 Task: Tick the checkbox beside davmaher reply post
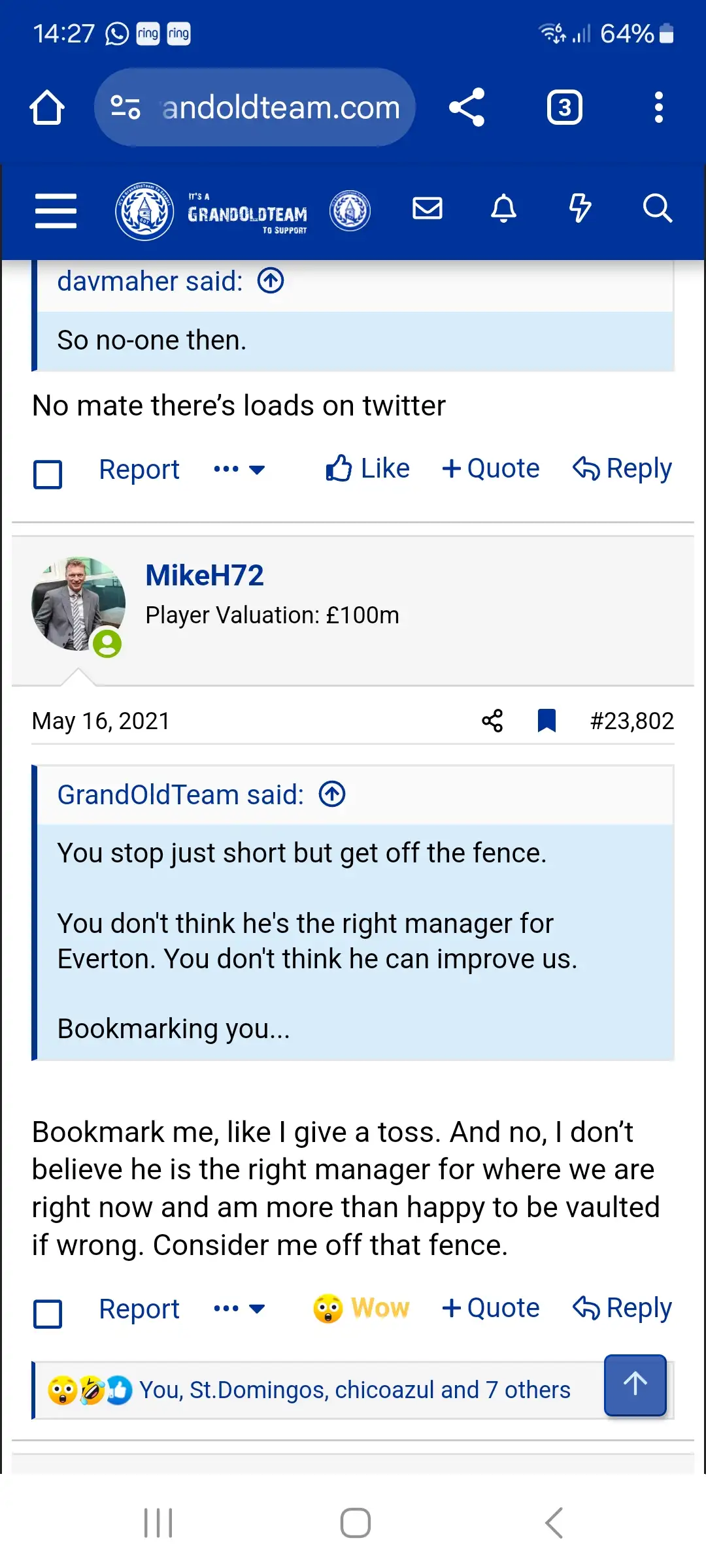[48, 474]
